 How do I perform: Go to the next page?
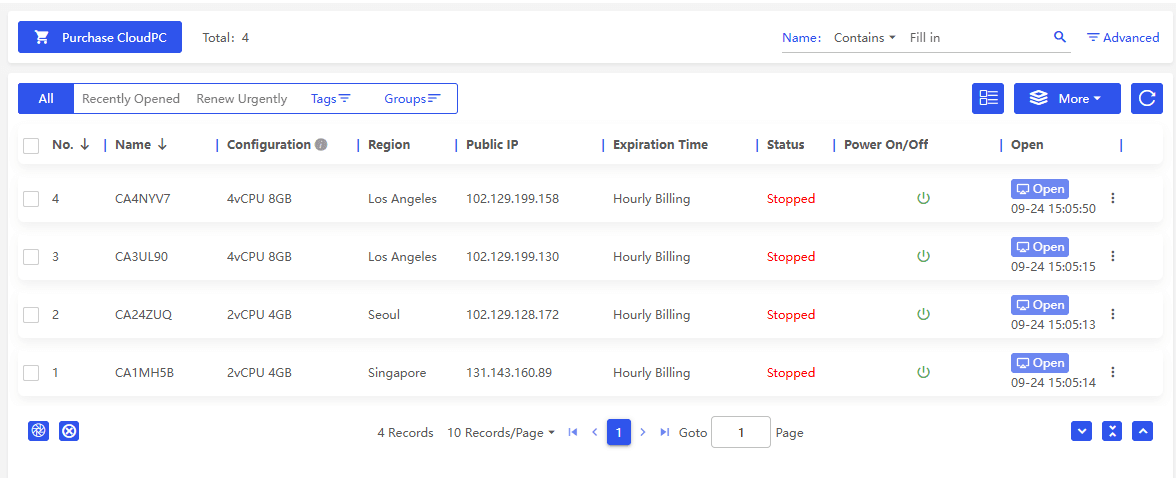pos(643,432)
